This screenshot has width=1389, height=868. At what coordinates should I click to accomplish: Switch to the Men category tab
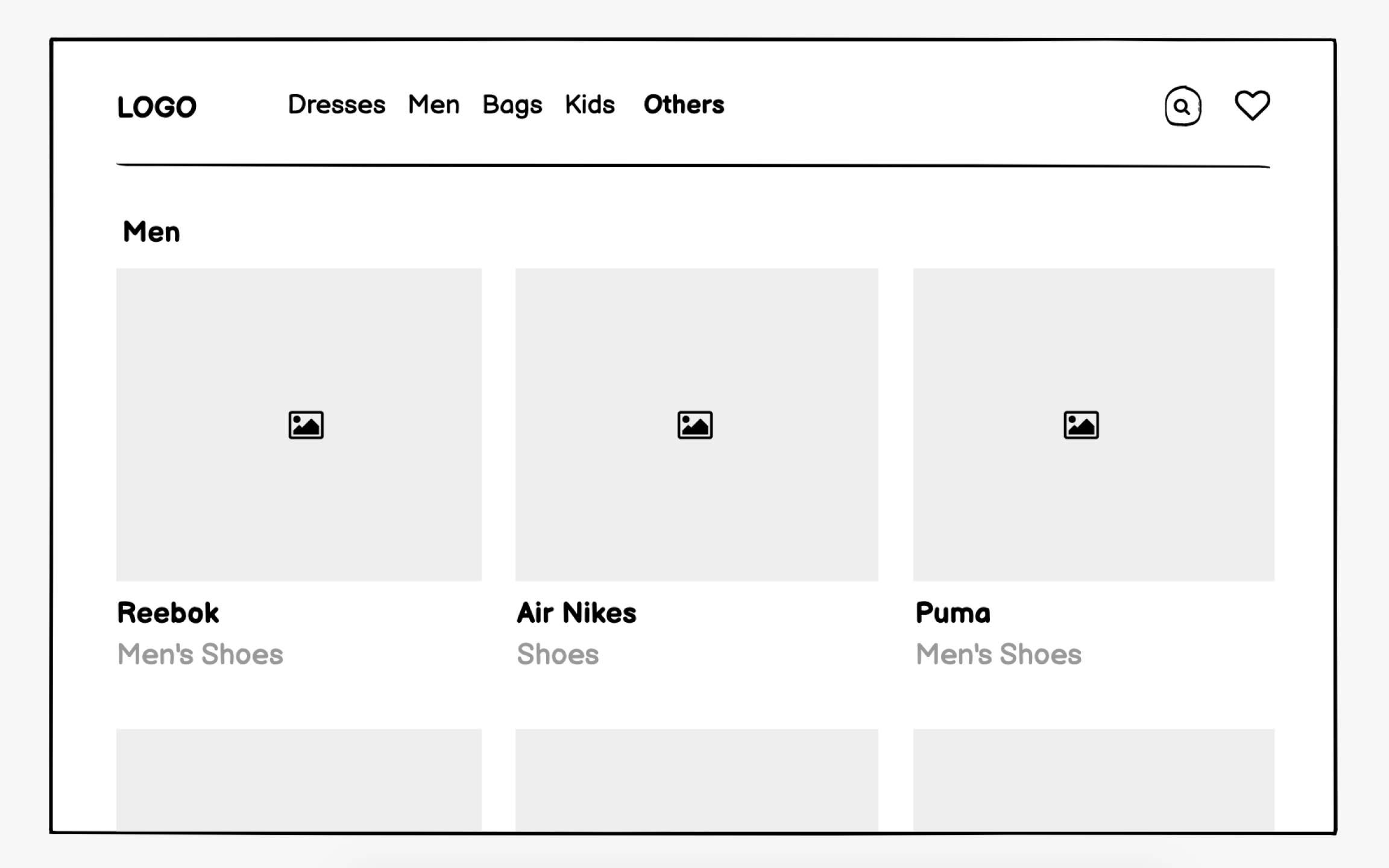433,105
